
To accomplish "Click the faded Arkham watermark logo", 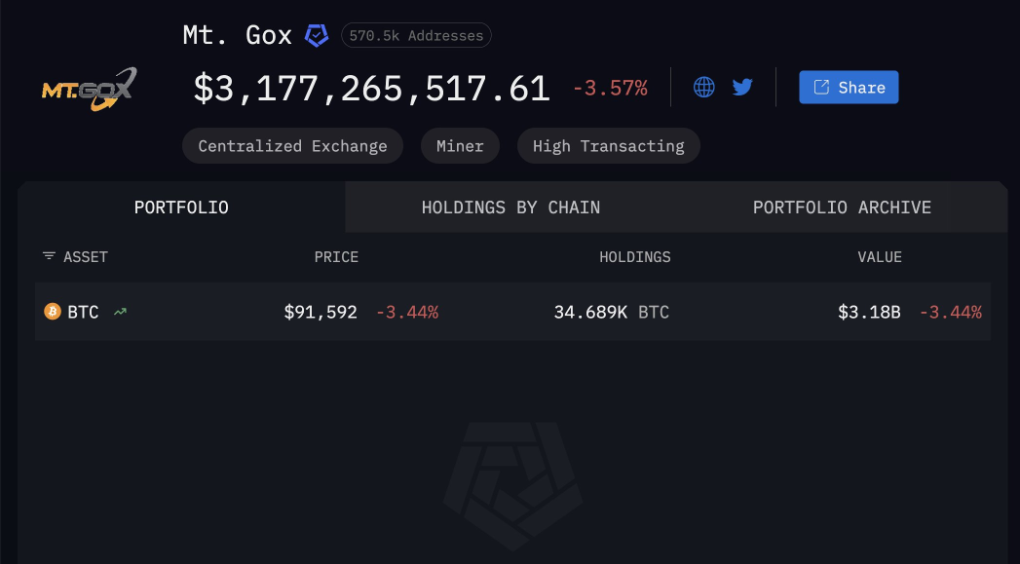I will [x=512, y=485].
